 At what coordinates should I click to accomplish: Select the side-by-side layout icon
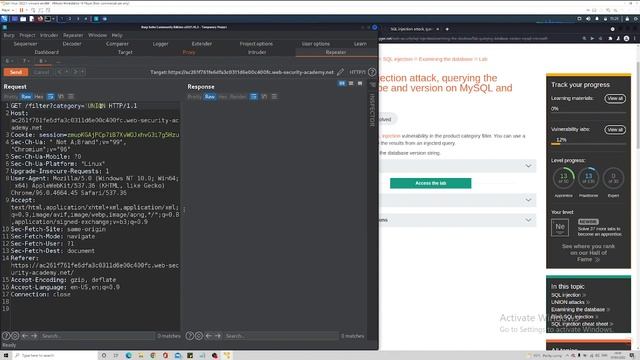[x=342, y=83]
